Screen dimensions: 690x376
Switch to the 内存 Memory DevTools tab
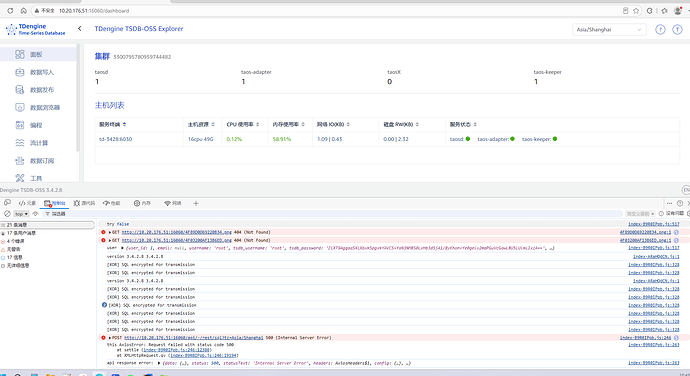(x=143, y=203)
